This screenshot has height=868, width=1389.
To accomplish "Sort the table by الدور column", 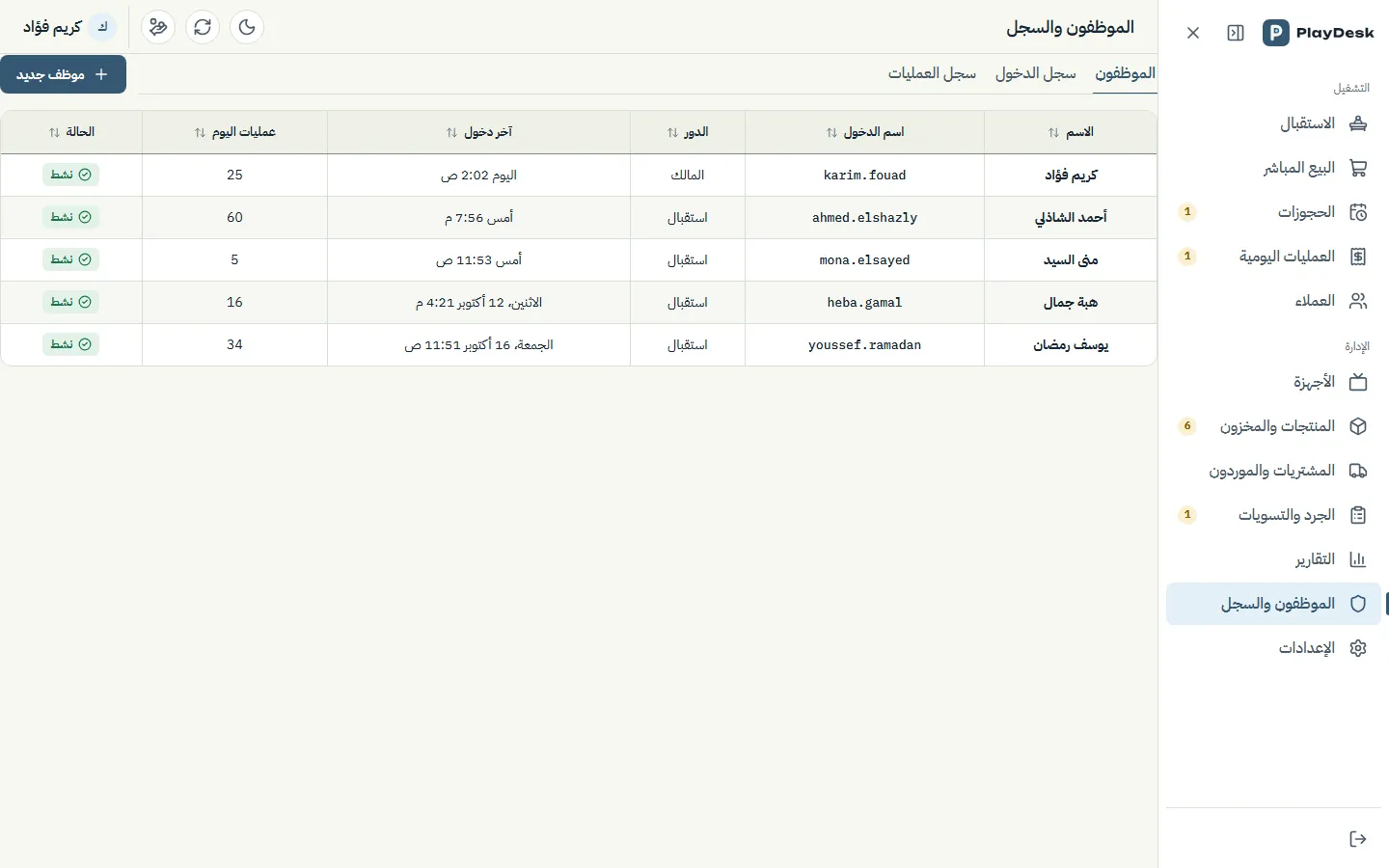I will click(x=688, y=132).
